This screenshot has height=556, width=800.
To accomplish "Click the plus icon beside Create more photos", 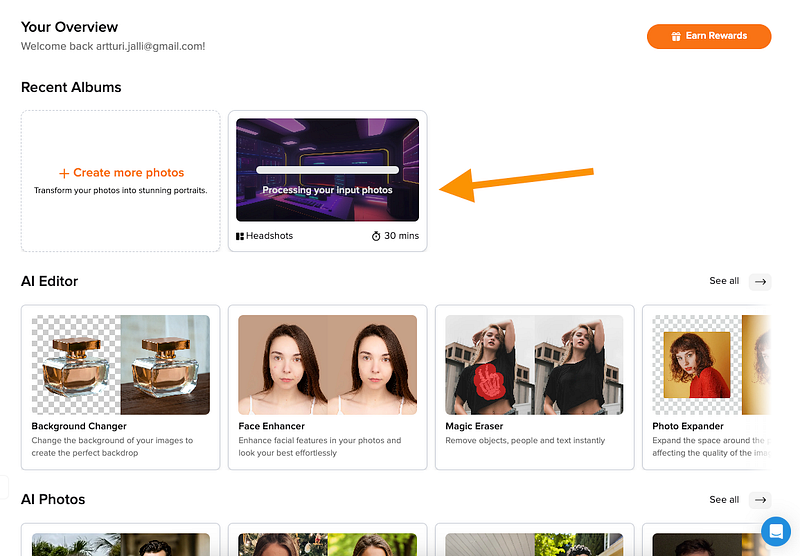I will click(64, 173).
